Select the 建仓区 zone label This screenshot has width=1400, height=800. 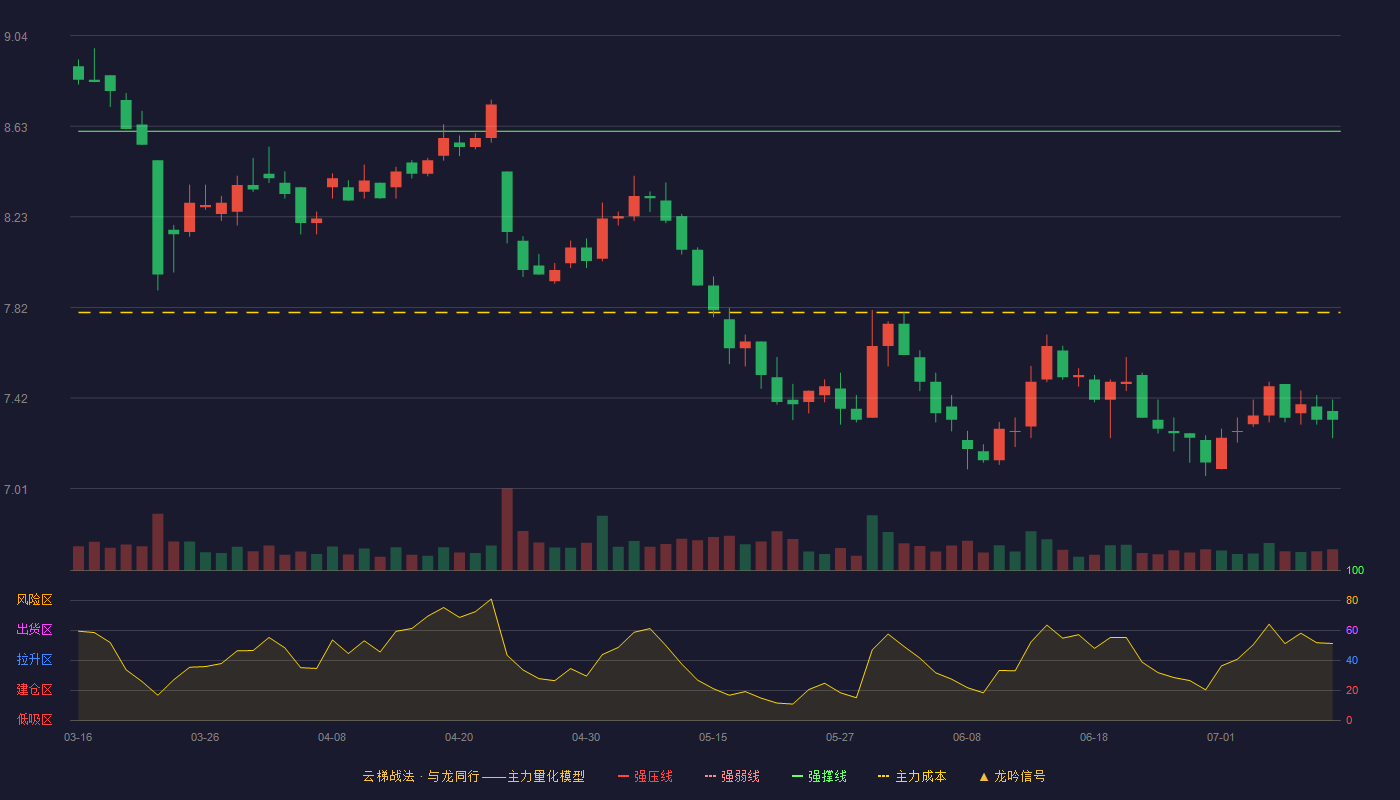tap(34, 690)
